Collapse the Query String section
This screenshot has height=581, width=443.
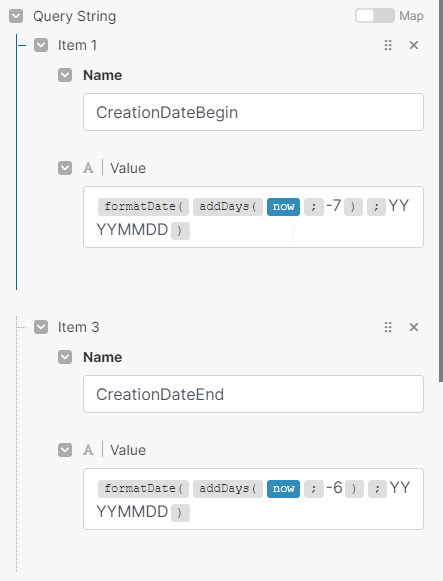16,16
